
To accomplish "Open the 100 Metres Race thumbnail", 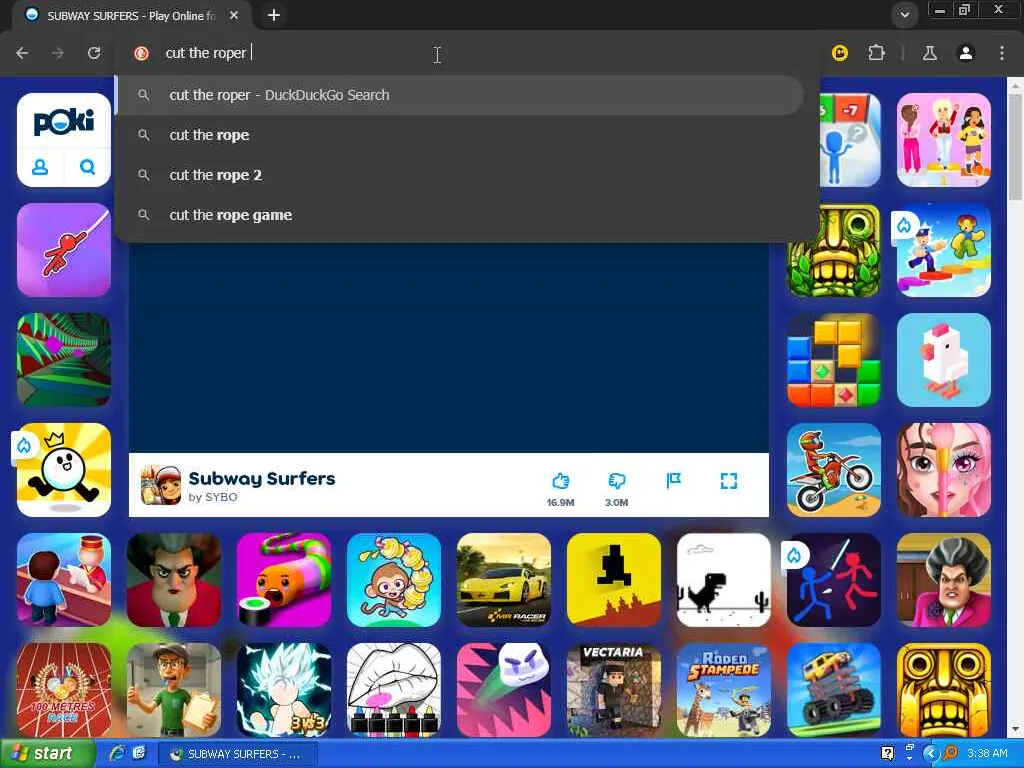I will [63, 690].
